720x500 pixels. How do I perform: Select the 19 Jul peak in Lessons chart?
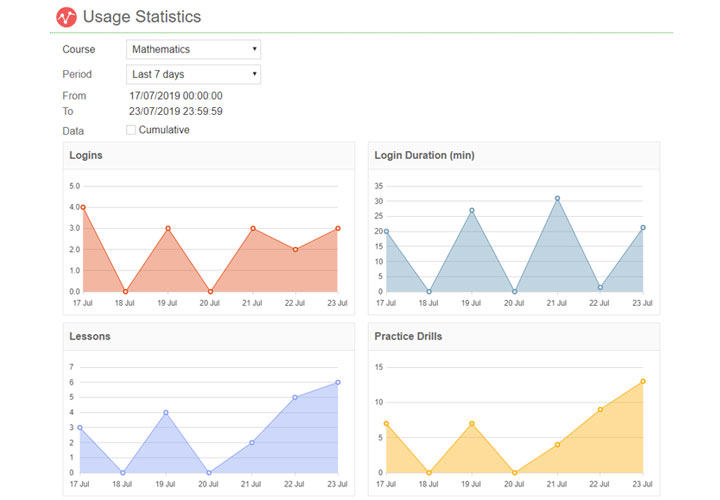tap(166, 412)
